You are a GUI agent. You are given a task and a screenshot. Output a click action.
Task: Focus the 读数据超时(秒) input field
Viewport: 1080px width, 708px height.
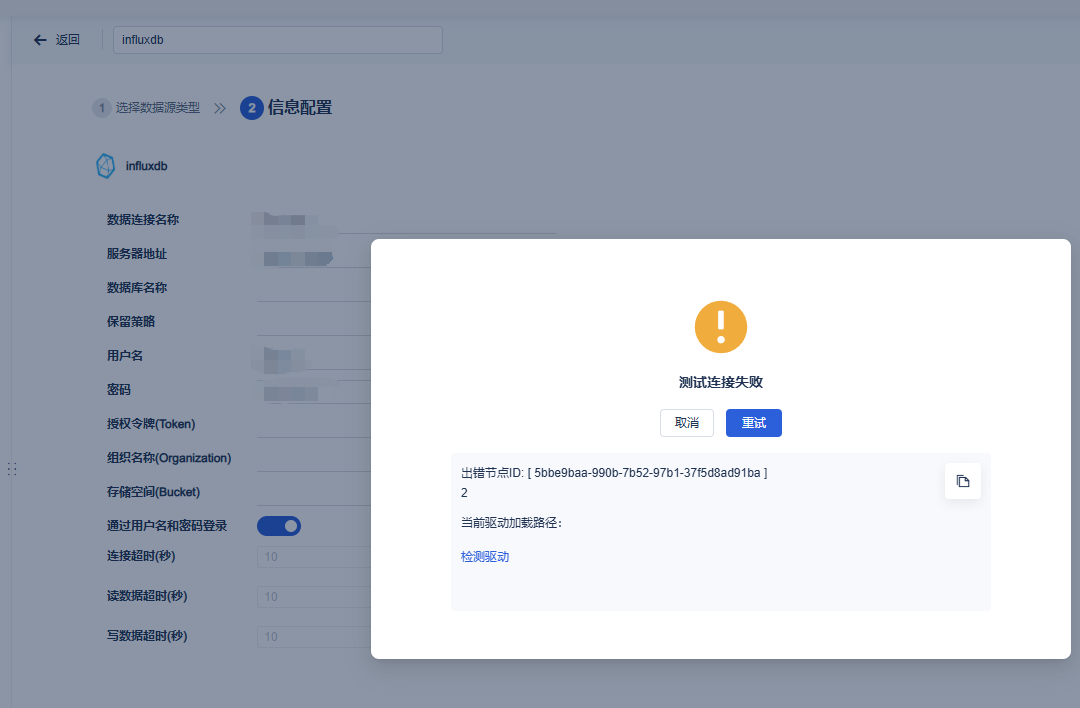[313, 596]
